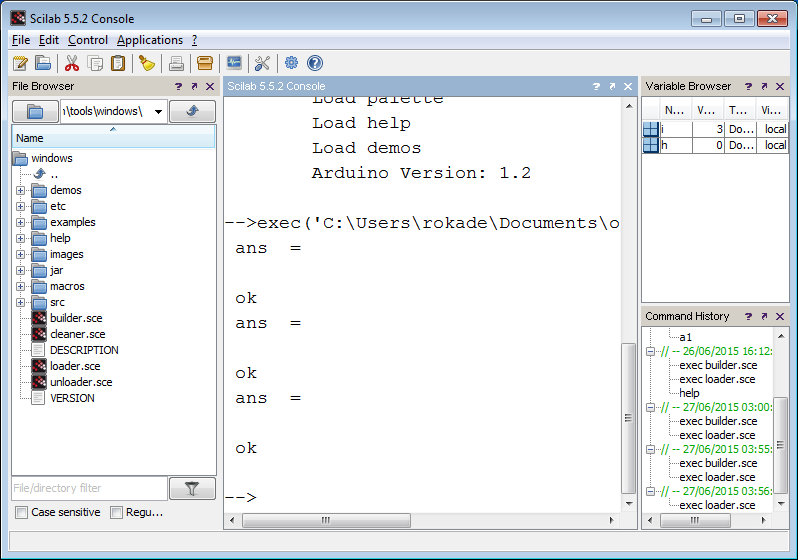798x560 pixels.
Task: Collapse the 27/06/2015 03:55 history session
Action: coord(650,449)
